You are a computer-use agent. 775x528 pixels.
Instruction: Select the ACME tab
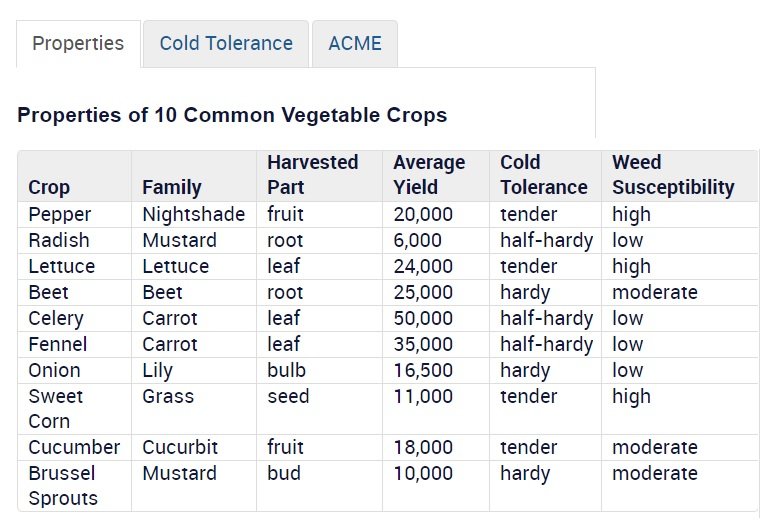point(354,44)
